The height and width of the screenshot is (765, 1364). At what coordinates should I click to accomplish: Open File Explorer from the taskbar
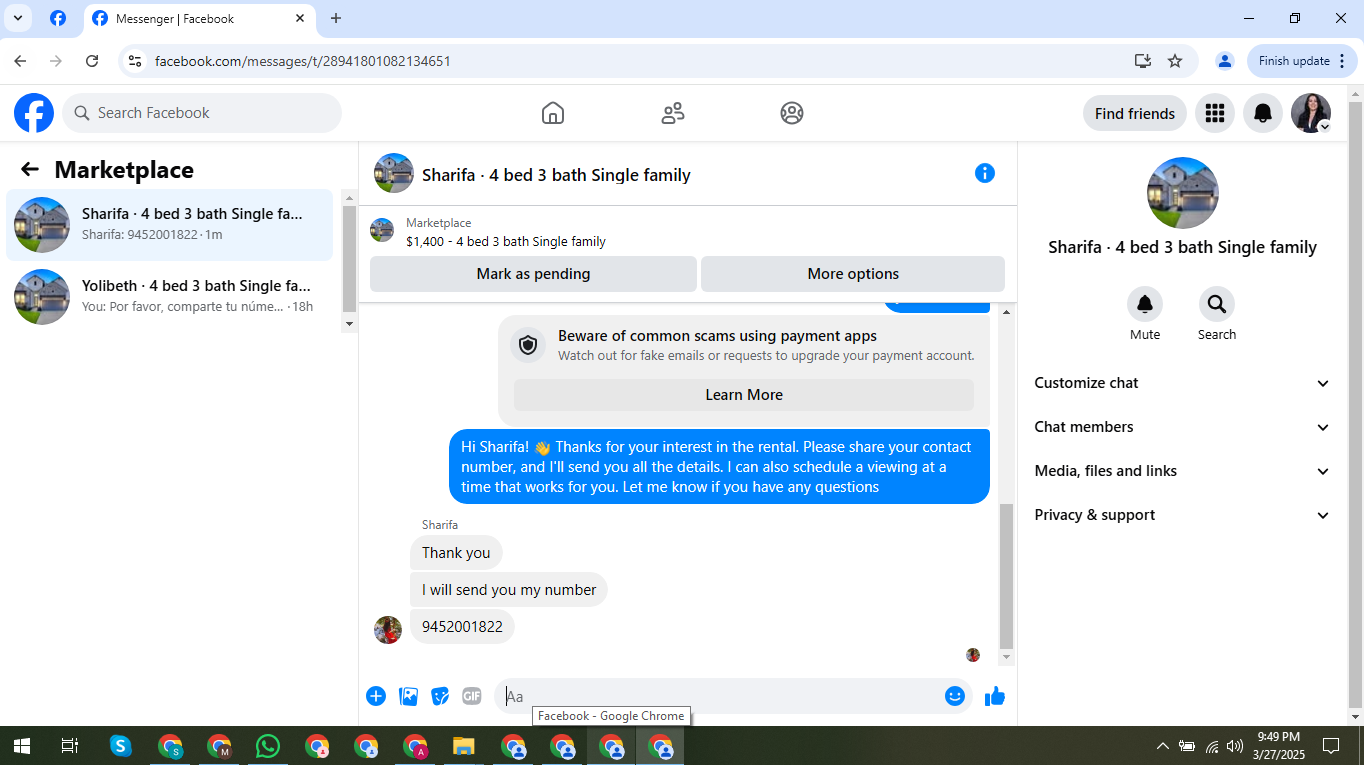[x=464, y=746]
